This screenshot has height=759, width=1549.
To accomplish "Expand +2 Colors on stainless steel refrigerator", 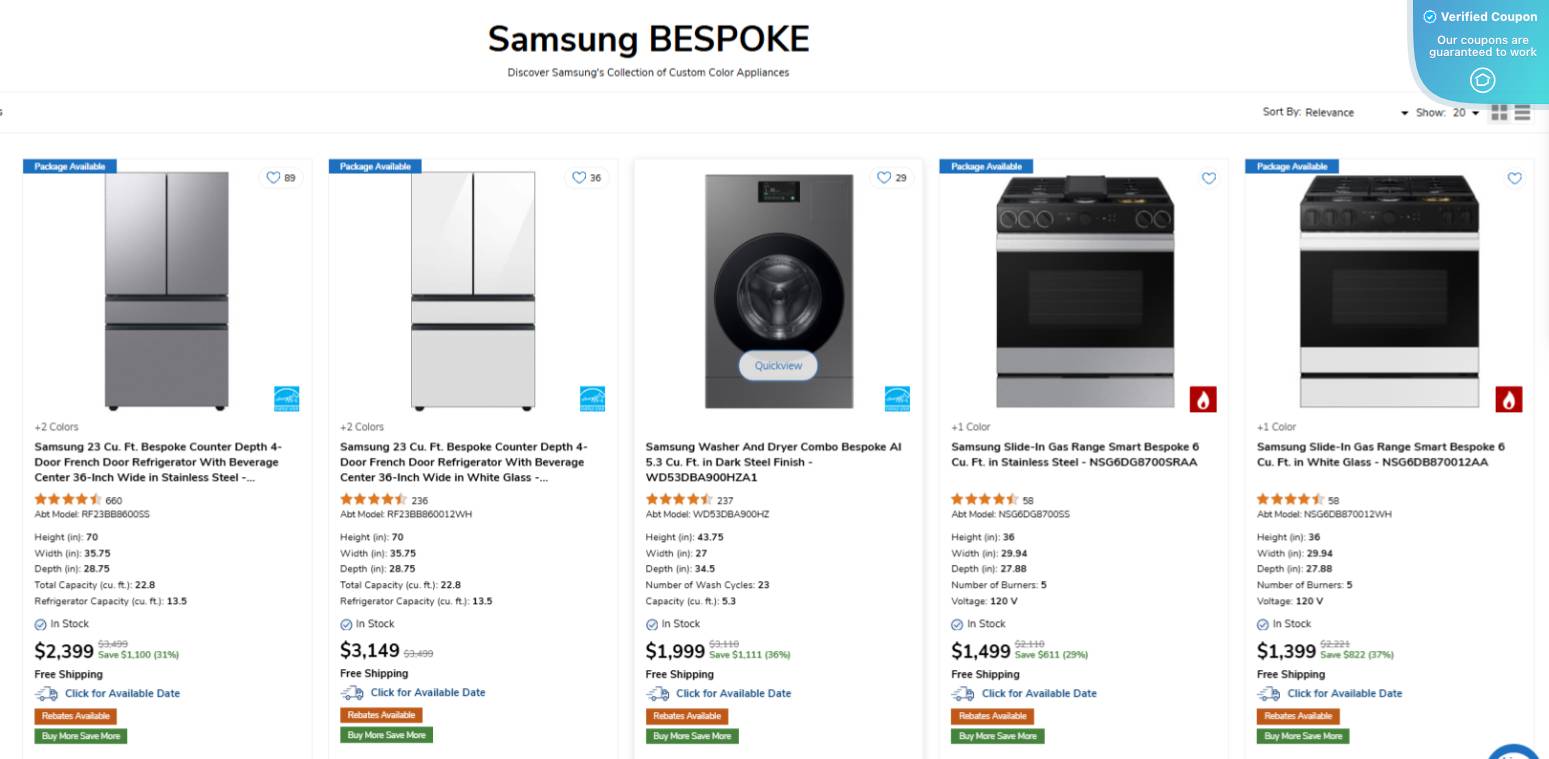I will [56, 427].
